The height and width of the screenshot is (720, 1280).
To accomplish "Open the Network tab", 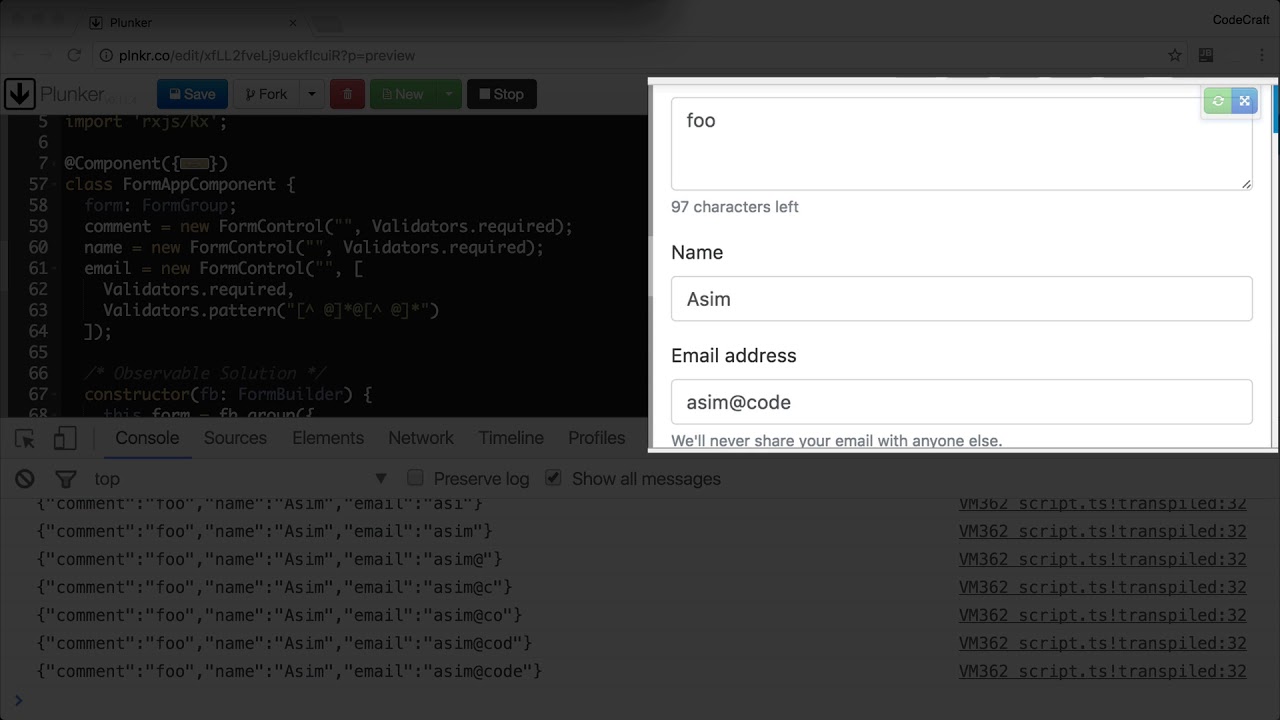I will pos(421,438).
